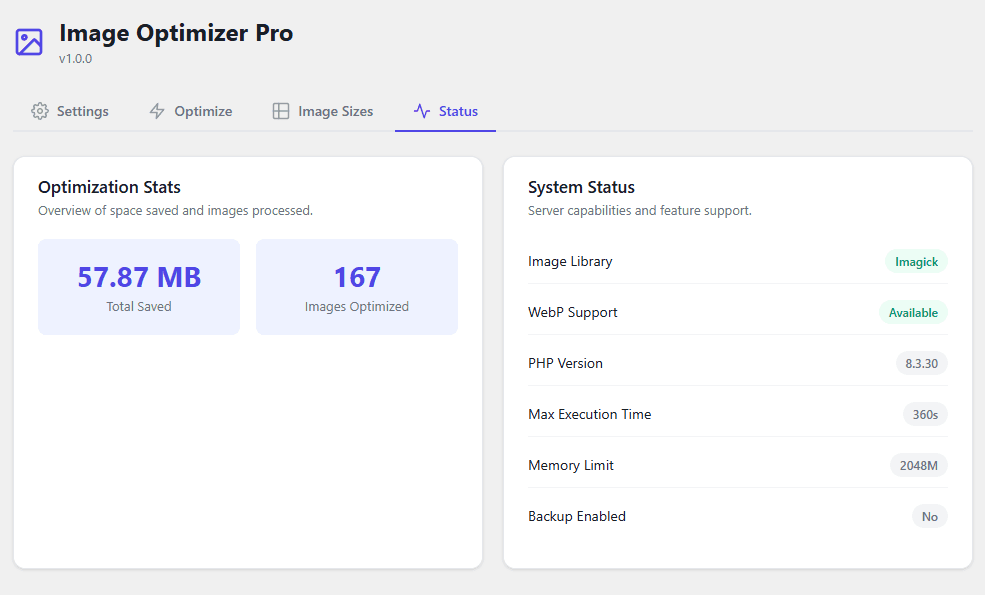The height and width of the screenshot is (595, 985).
Task: Switch to the Optimize tab
Action: click(x=191, y=111)
